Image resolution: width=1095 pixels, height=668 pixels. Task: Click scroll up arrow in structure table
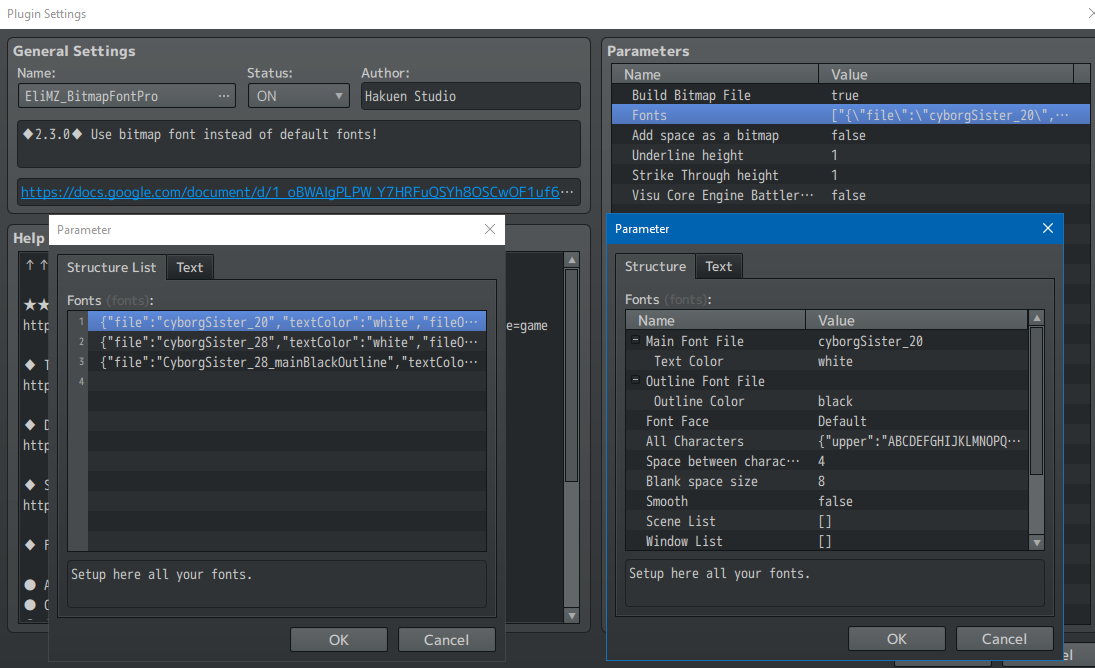(x=1037, y=318)
